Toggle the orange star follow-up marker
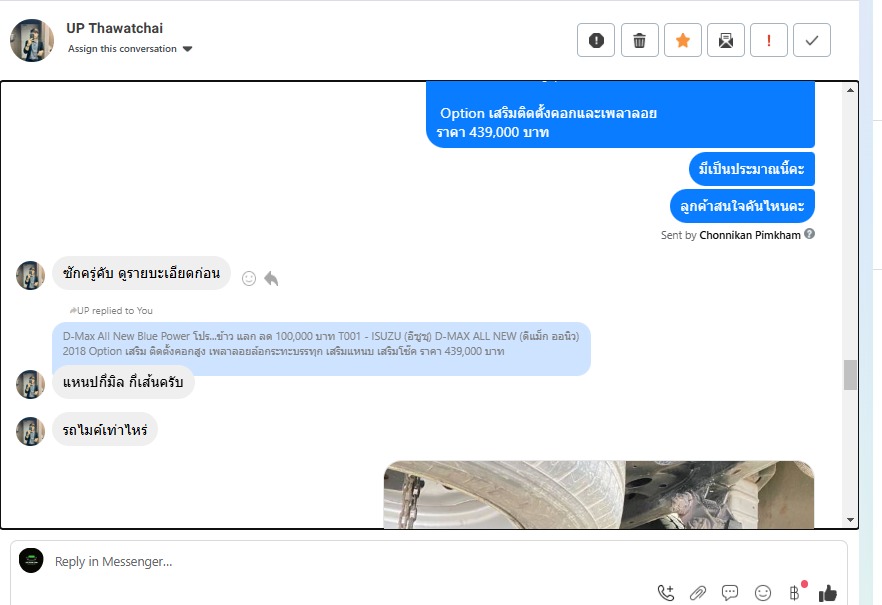Image resolution: width=882 pixels, height=605 pixels. [x=683, y=40]
